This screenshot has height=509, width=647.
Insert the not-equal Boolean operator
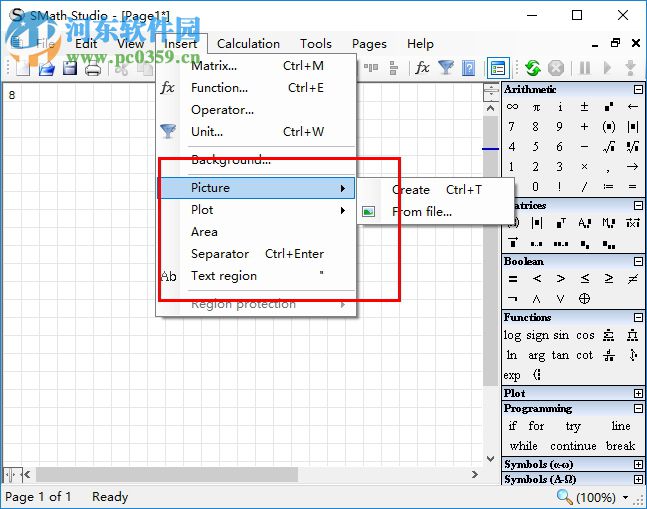click(633, 279)
